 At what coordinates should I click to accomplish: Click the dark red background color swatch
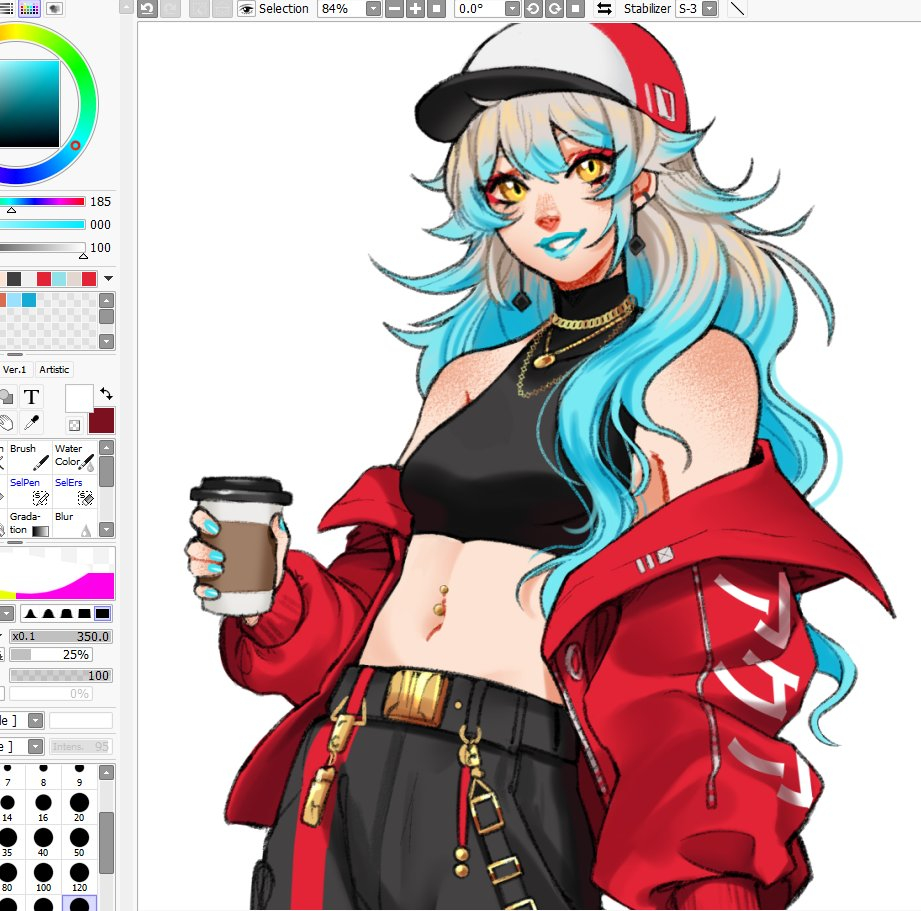click(x=102, y=421)
